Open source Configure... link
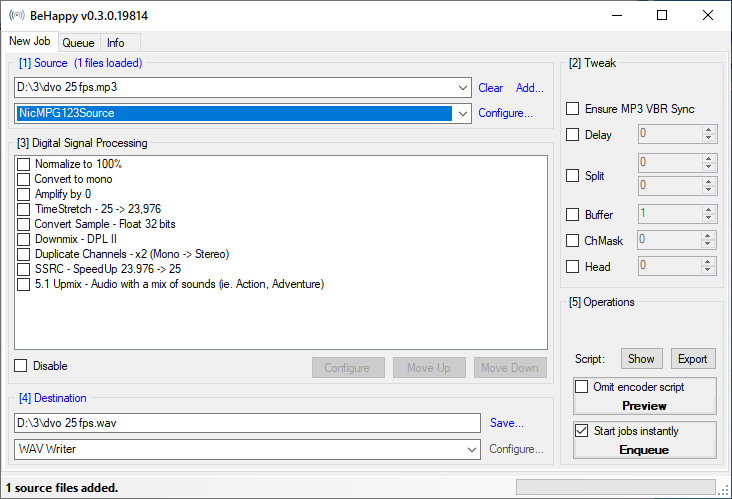Viewport: 732px width, 499px height. point(505,113)
